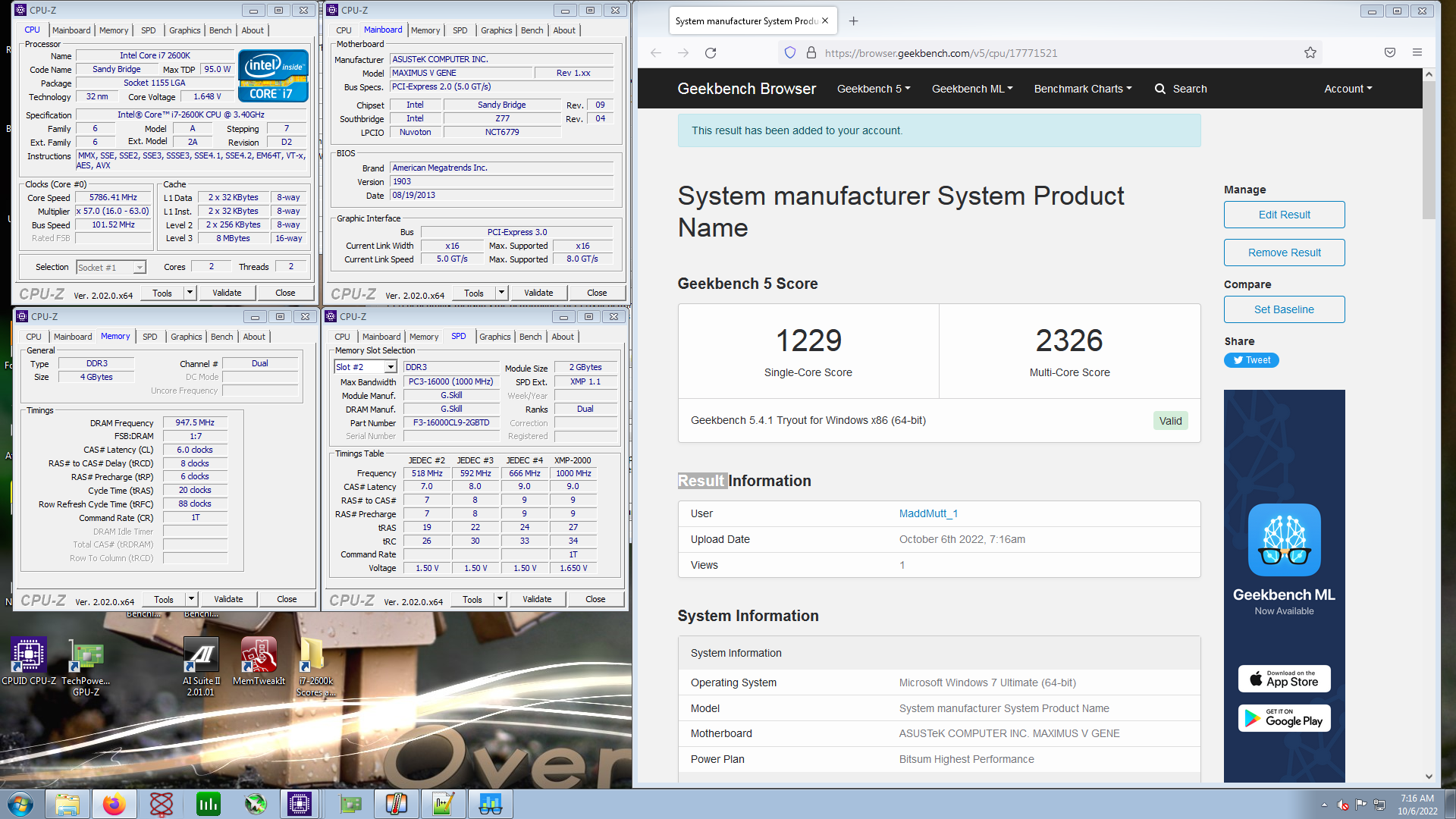Show hidden tray icons arrow
The height and width of the screenshot is (819, 1456).
(x=1324, y=805)
